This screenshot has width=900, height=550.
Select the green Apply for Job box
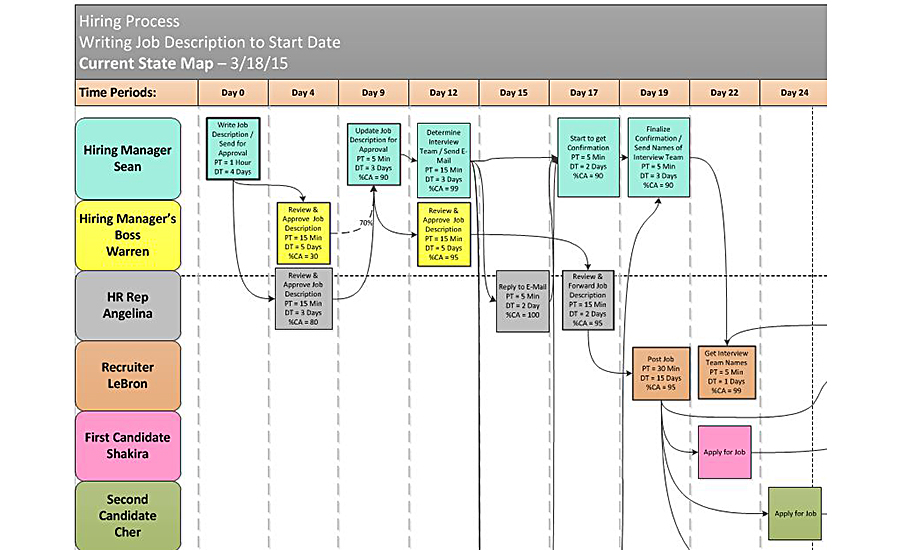tap(795, 513)
